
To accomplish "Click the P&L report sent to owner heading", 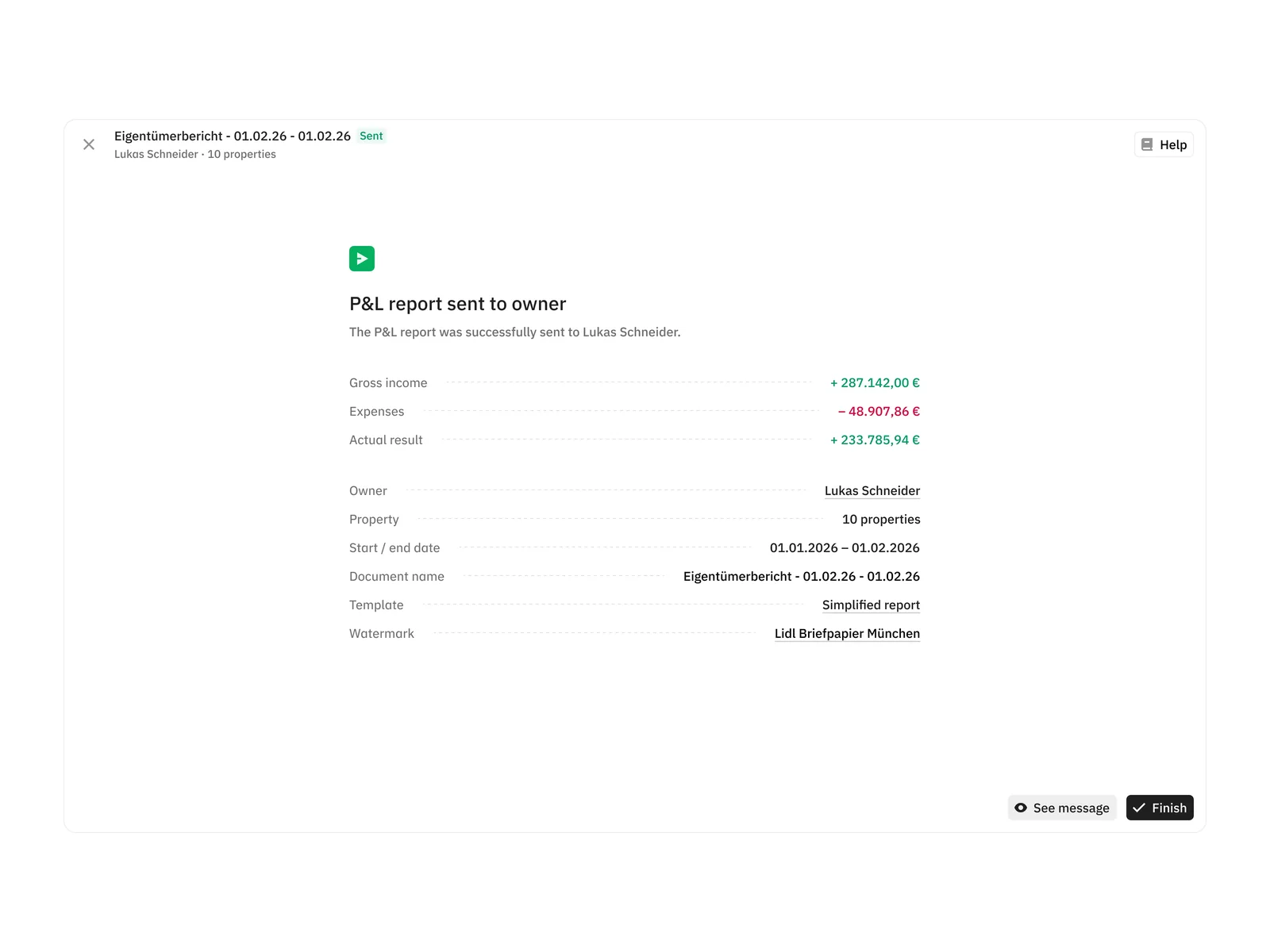I will pyautogui.click(x=458, y=304).
